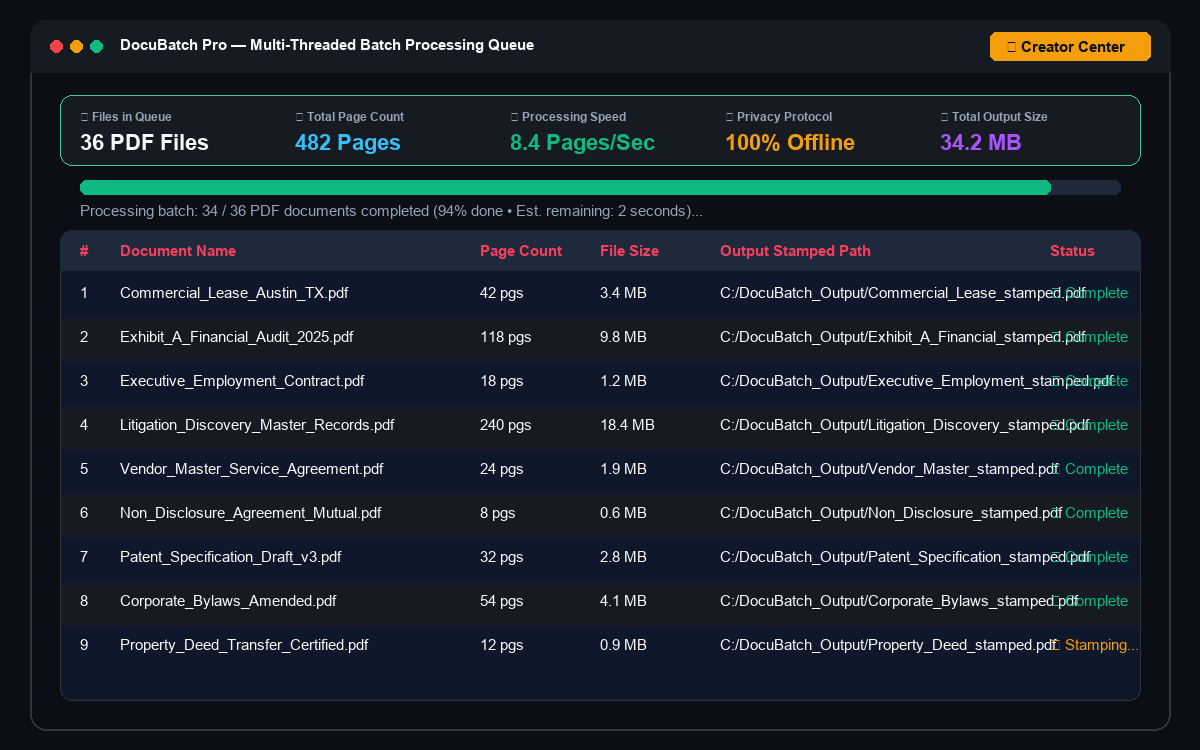This screenshot has height=750, width=1200.
Task: Click the 9.8 MB file size
Action: [x=623, y=337]
